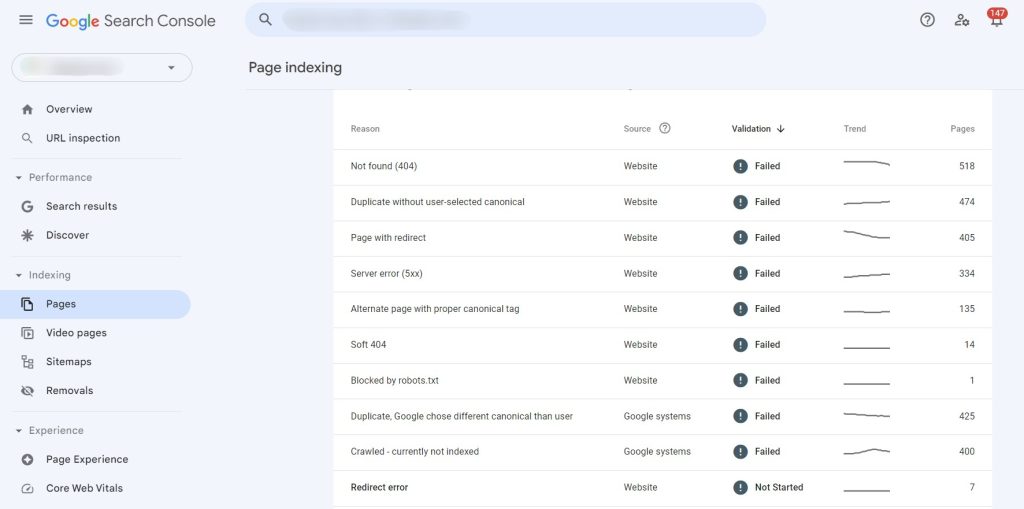Click the 518 pages count
Screen dimensions: 1024x509
pyautogui.click(x=967, y=166)
